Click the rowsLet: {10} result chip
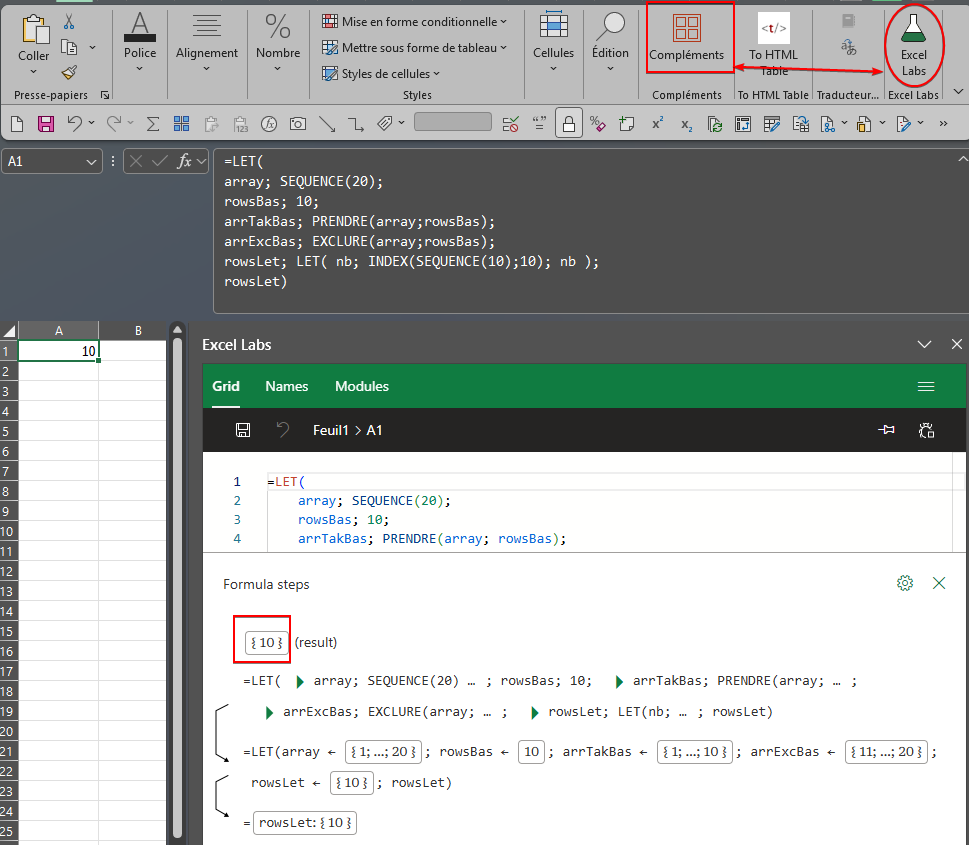This screenshot has height=845, width=969. click(305, 823)
